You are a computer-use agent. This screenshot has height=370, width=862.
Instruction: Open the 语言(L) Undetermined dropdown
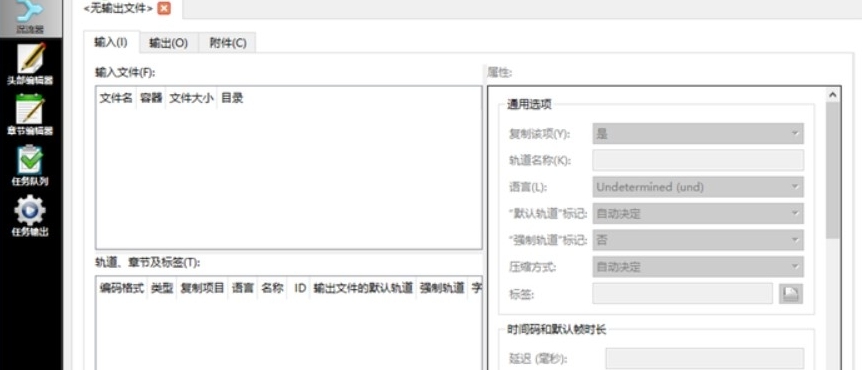click(698, 187)
